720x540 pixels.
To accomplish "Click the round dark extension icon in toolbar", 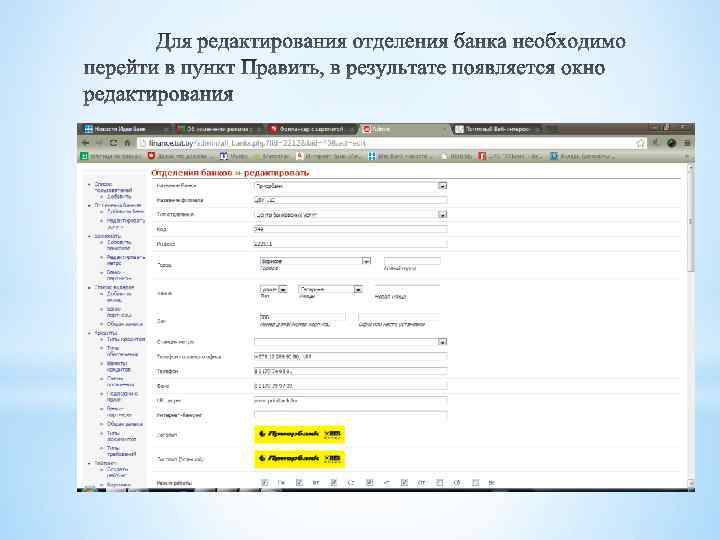I will [671, 143].
